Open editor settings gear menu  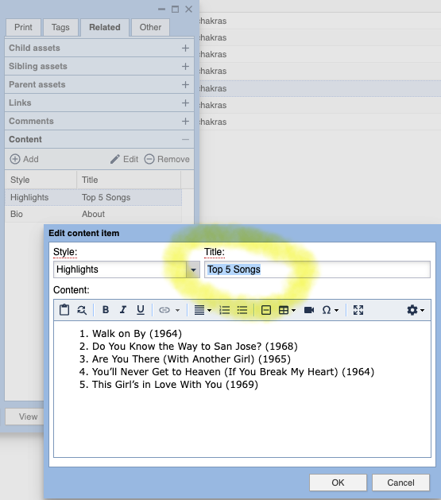[415, 310]
